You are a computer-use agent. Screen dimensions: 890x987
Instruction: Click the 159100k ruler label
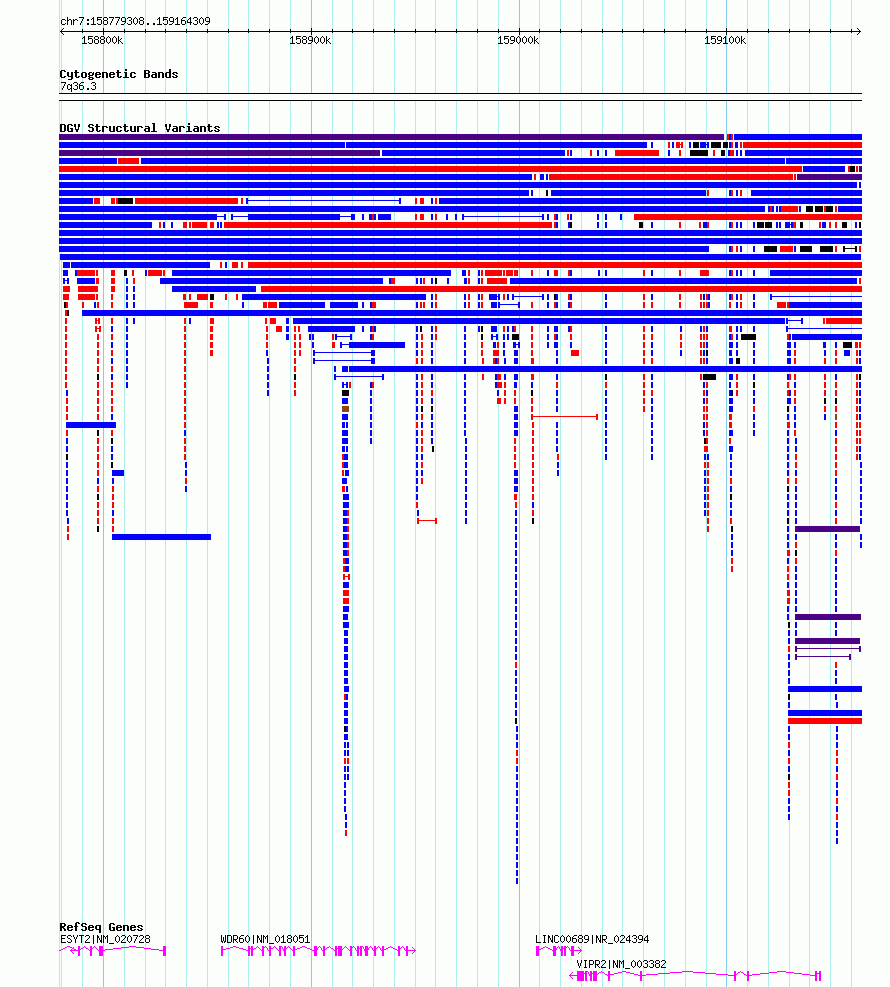click(x=725, y=40)
